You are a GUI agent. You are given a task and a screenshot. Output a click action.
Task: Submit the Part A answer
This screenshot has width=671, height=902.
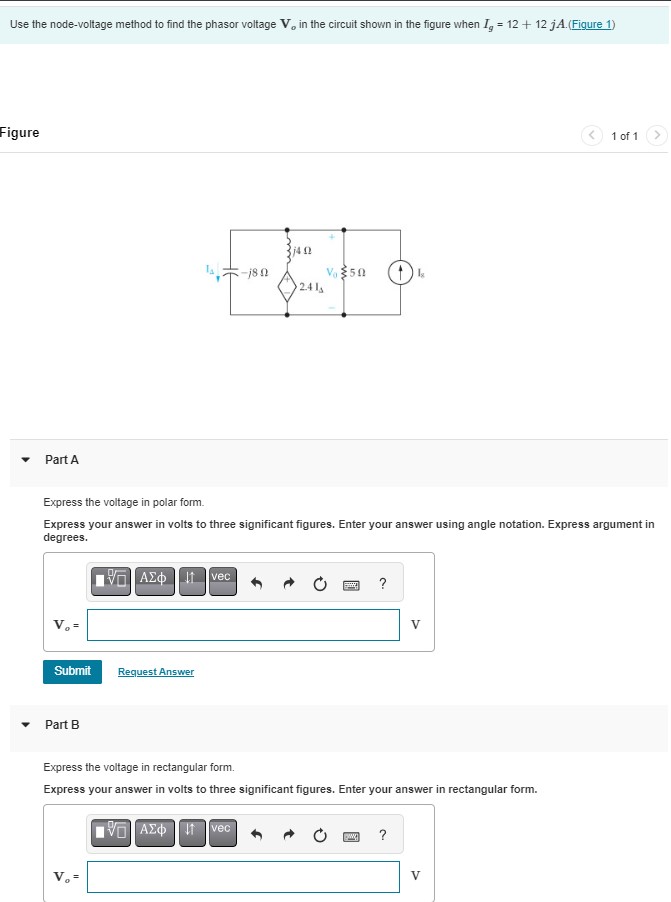coord(71,671)
